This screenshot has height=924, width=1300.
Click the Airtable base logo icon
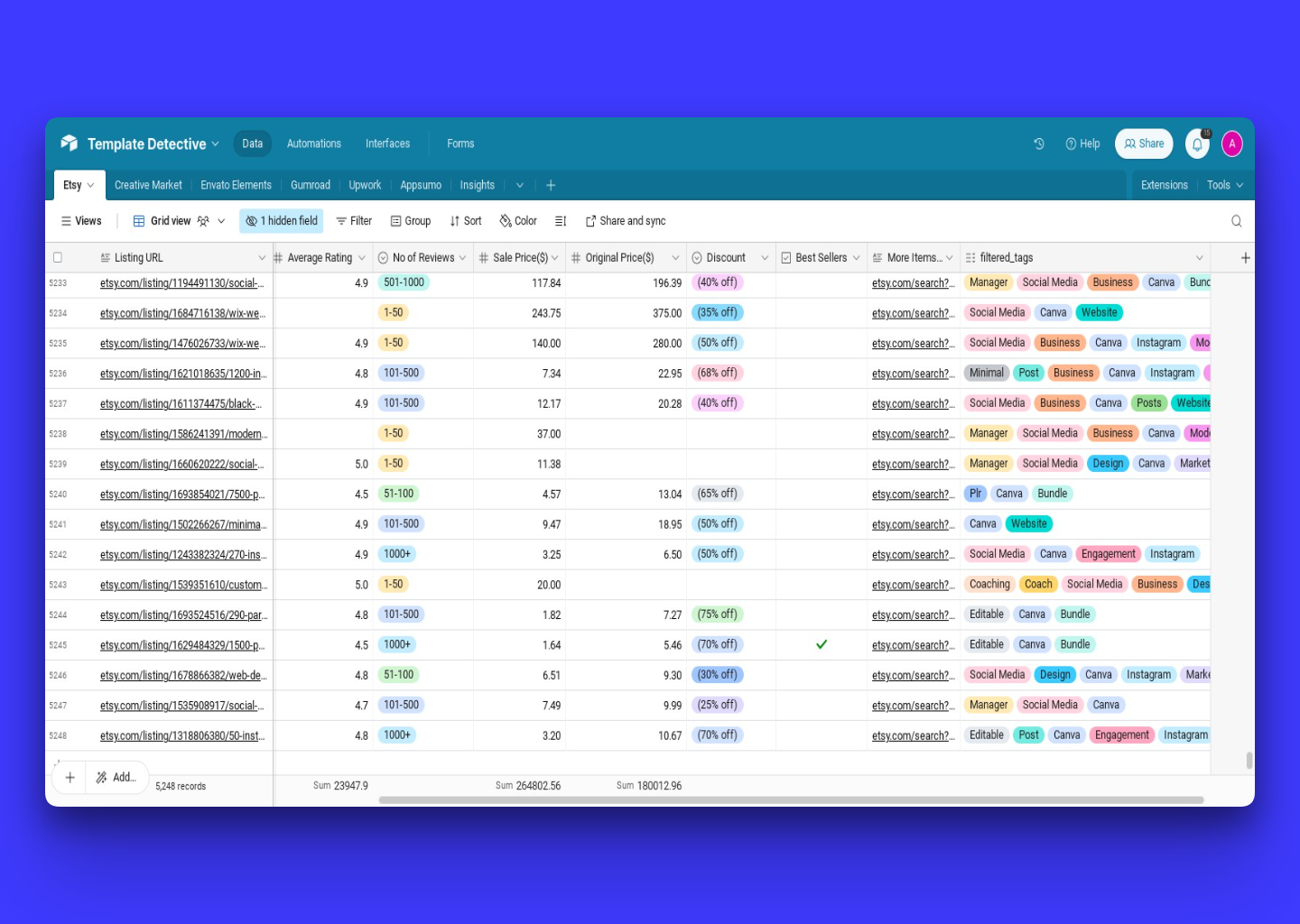coord(70,143)
